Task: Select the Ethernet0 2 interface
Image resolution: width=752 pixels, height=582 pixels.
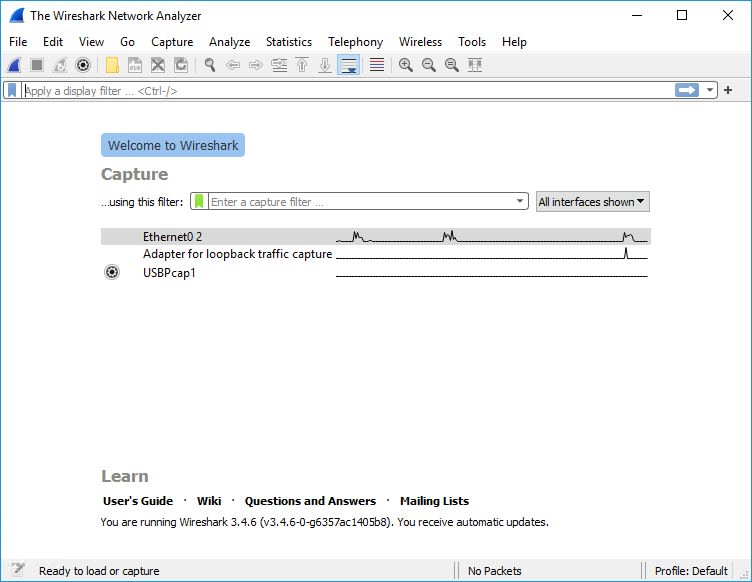Action: 376,236
